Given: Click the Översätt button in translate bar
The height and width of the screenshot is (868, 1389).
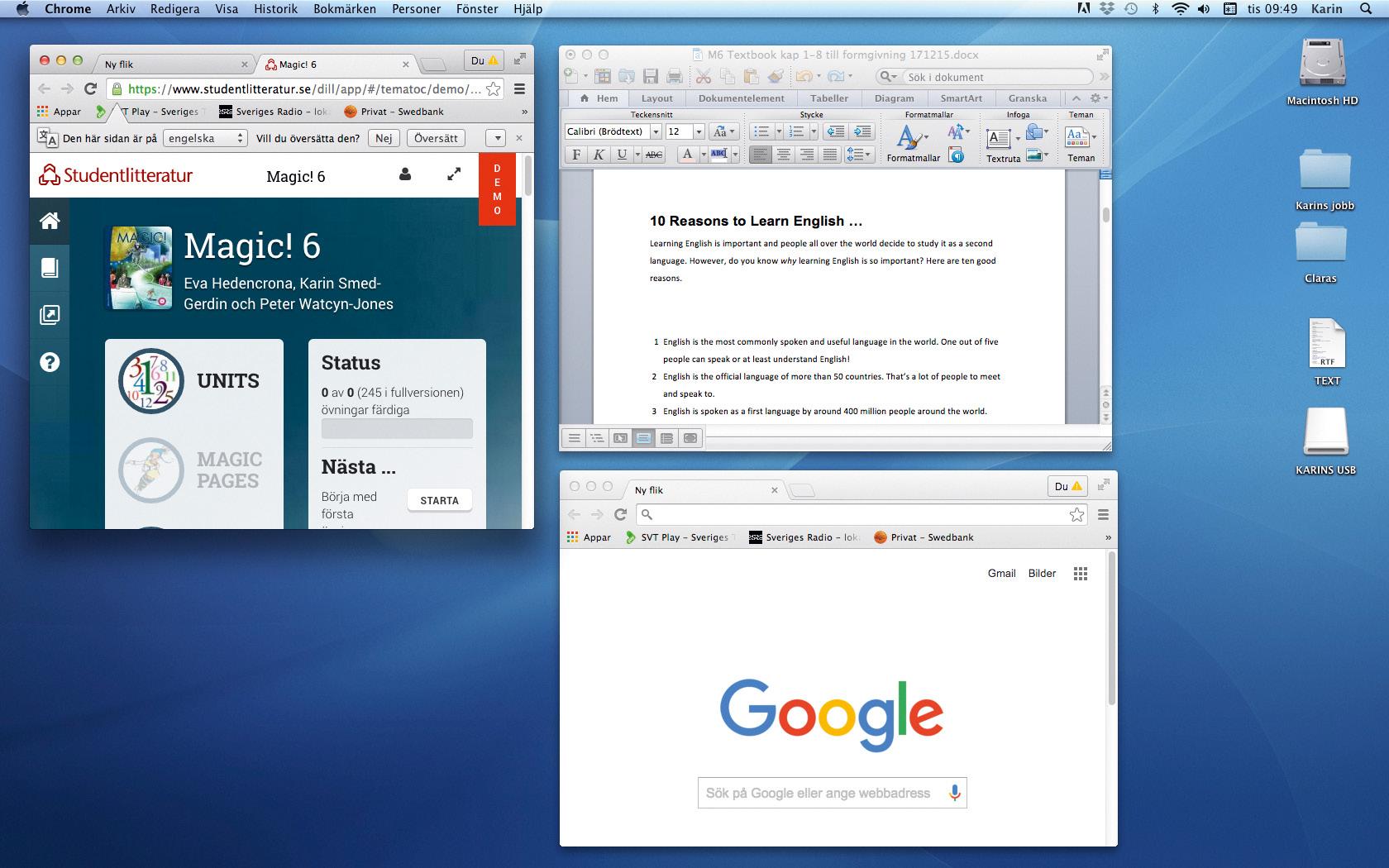Looking at the screenshot, I should pos(436,138).
